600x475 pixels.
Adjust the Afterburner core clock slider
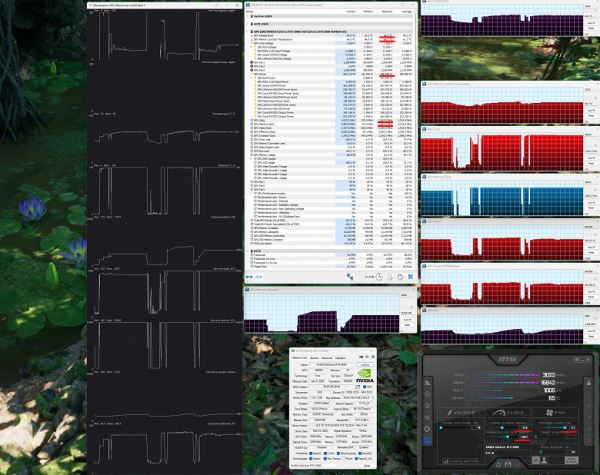(502, 428)
